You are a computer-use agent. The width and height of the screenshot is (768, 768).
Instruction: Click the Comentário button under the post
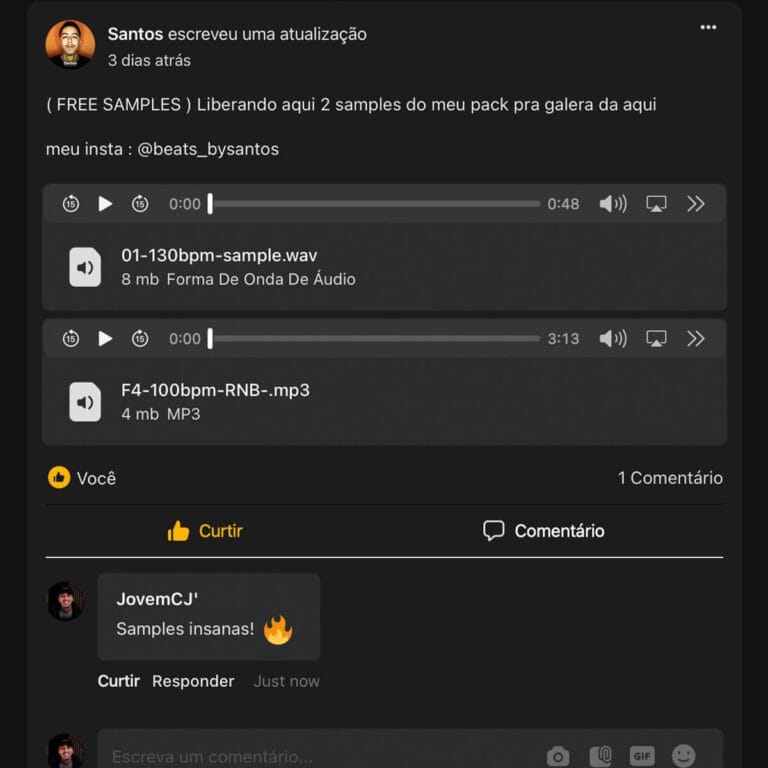click(543, 531)
